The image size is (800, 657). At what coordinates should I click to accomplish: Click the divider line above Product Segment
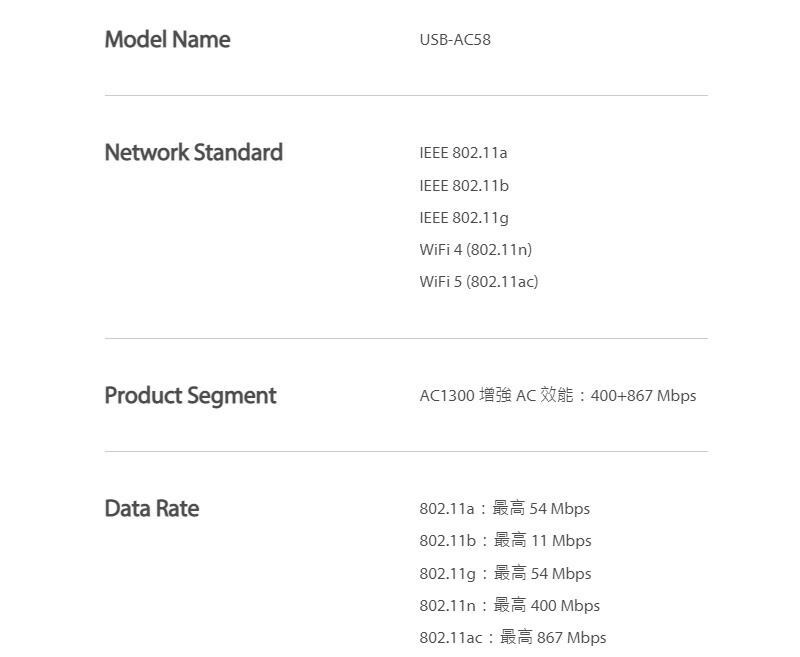pyautogui.click(x=406, y=339)
